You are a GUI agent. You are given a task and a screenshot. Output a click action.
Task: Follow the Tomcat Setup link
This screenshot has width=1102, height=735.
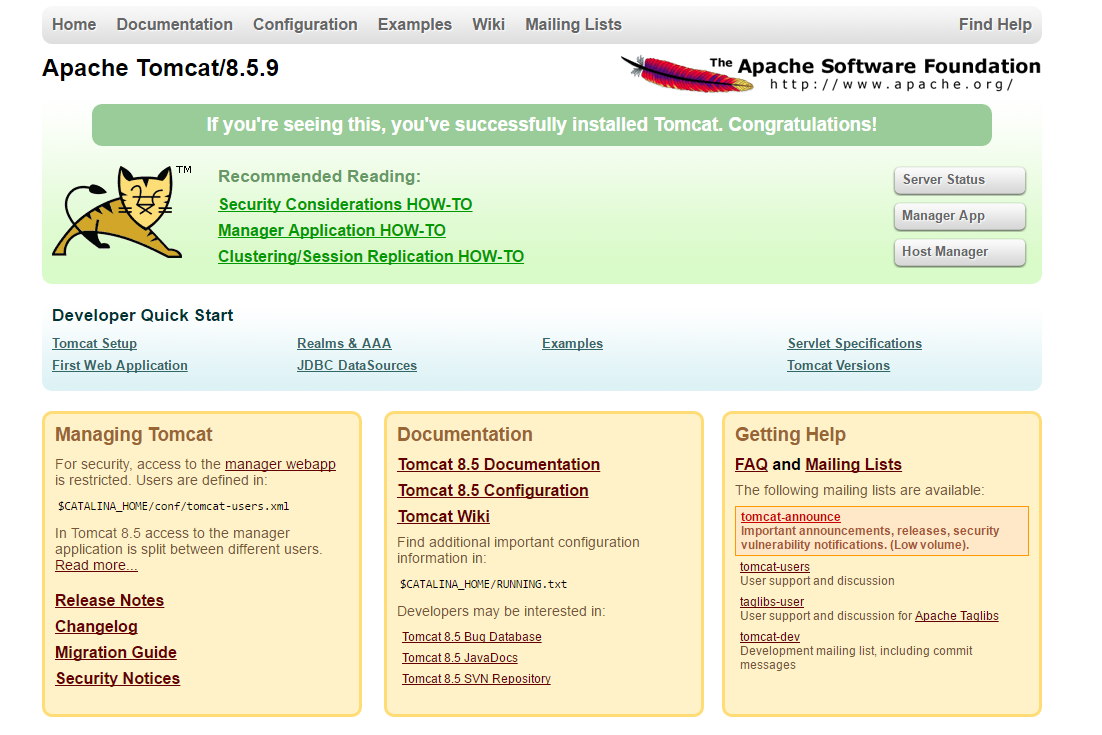pos(94,344)
